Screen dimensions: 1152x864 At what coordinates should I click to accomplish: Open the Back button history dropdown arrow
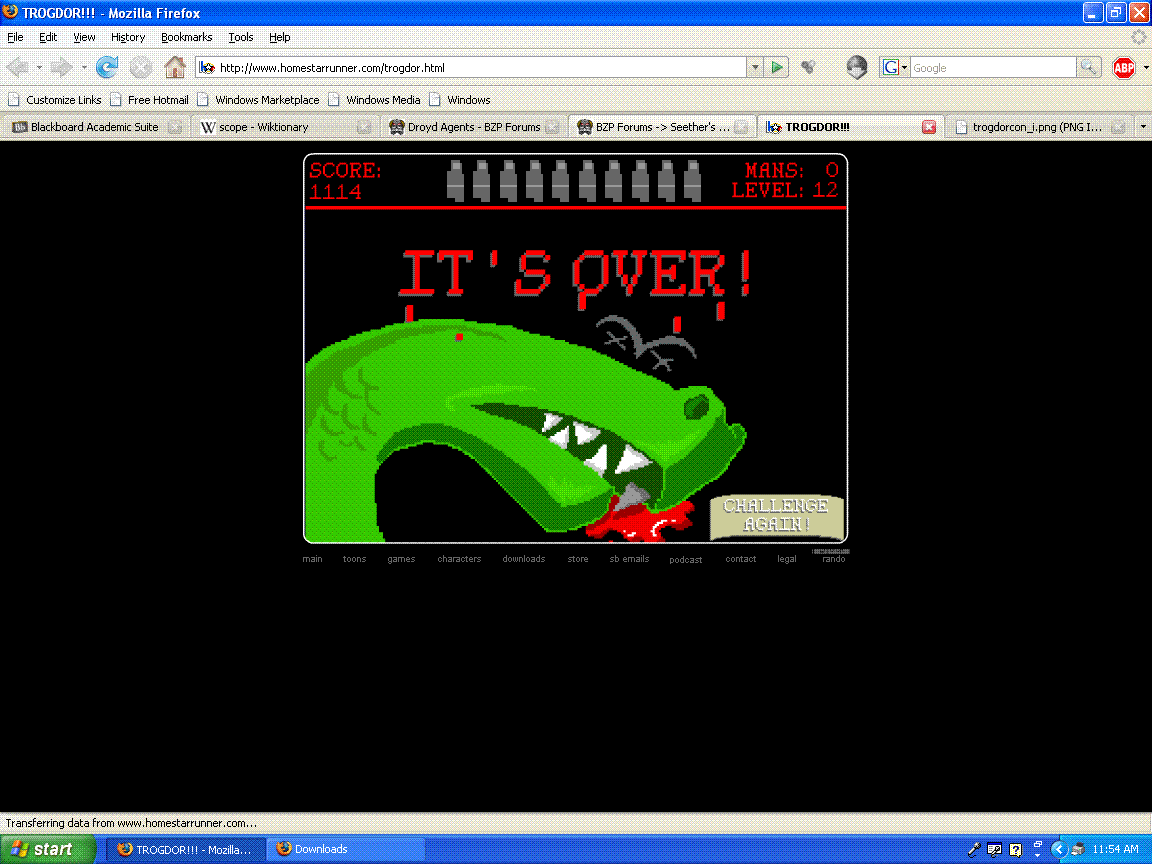39,68
